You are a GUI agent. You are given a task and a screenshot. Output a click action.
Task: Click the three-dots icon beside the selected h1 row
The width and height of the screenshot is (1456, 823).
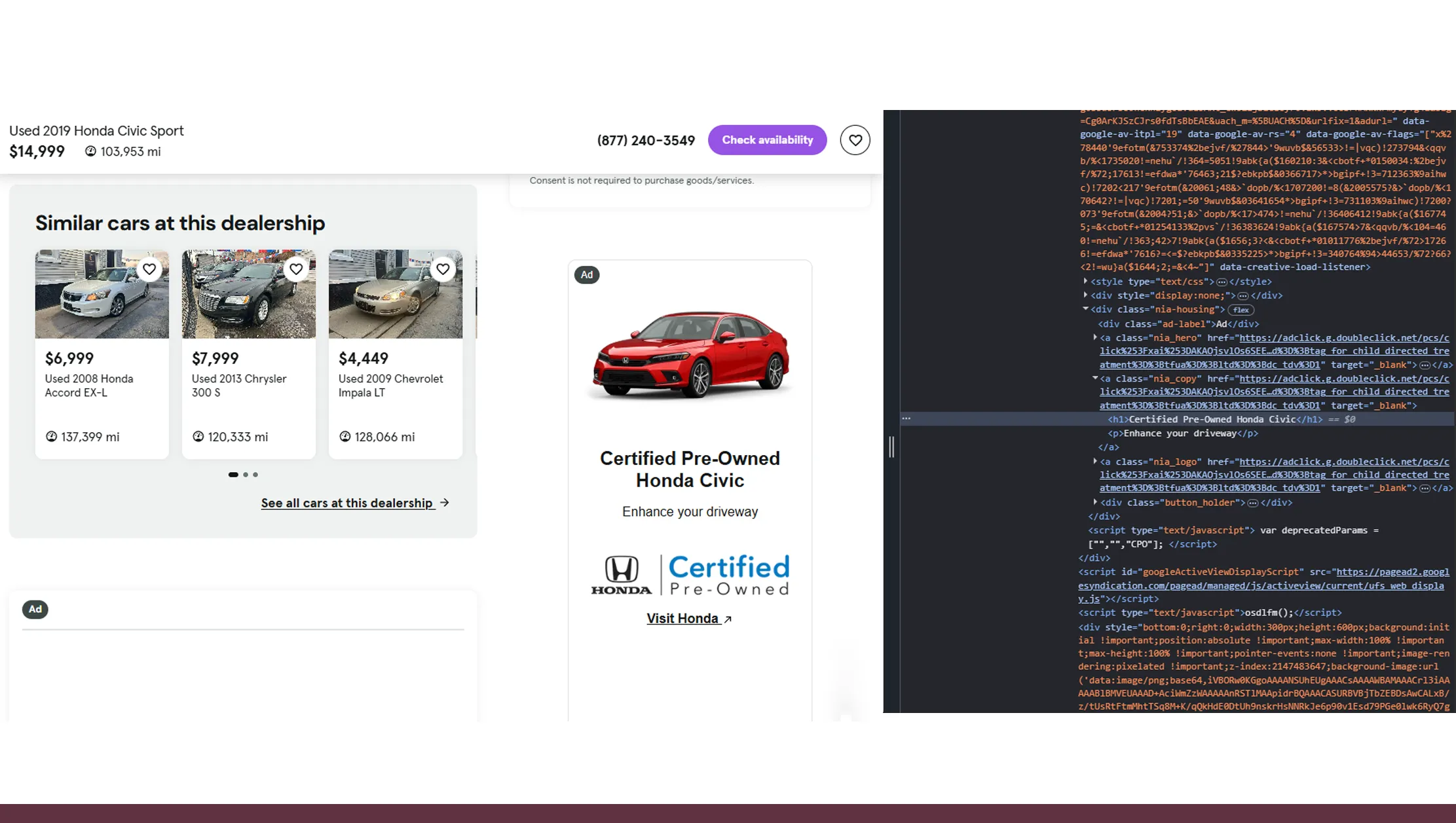pyautogui.click(x=906, y=418)
